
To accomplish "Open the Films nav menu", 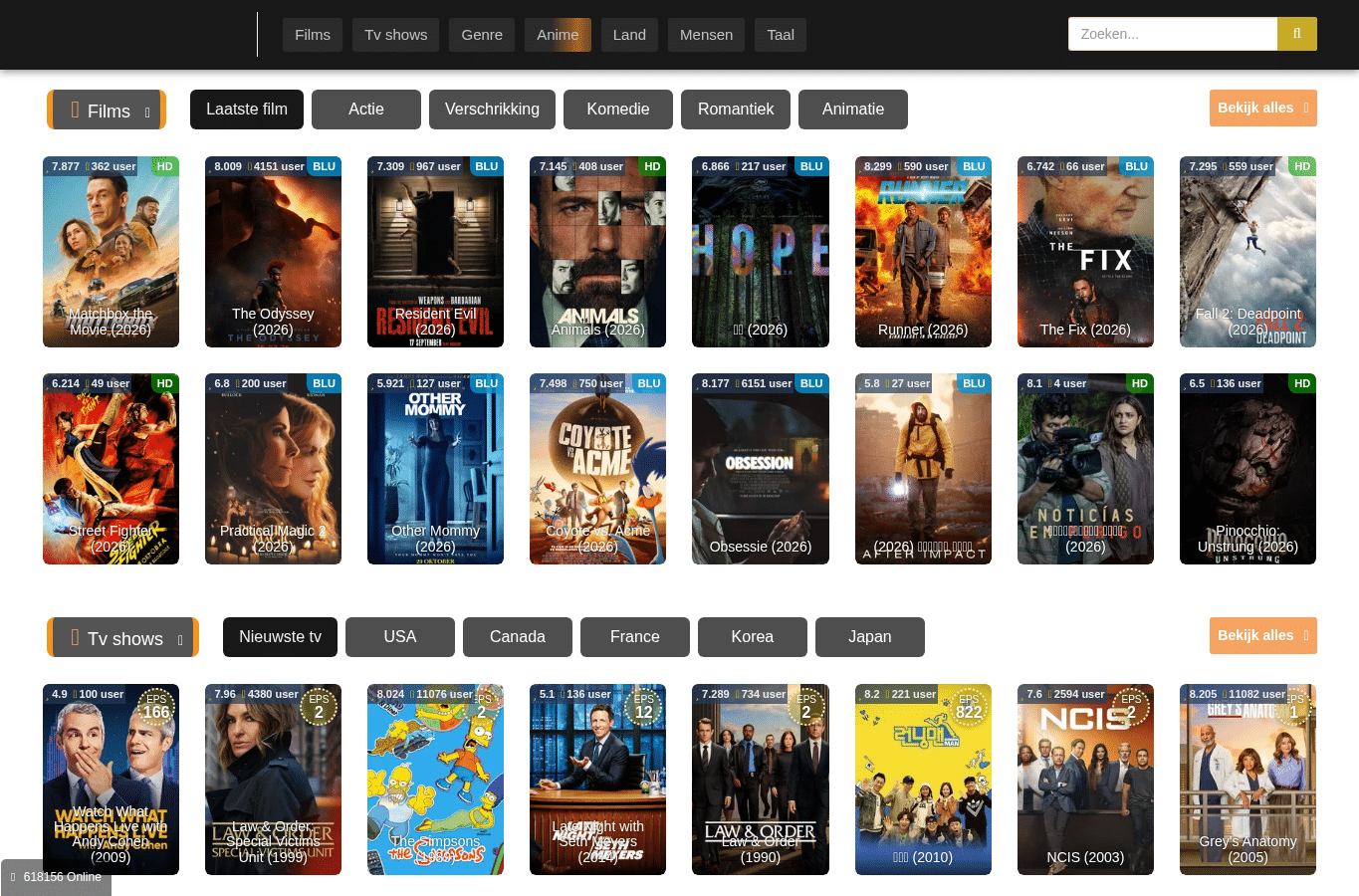I will [x=313, y=35].
